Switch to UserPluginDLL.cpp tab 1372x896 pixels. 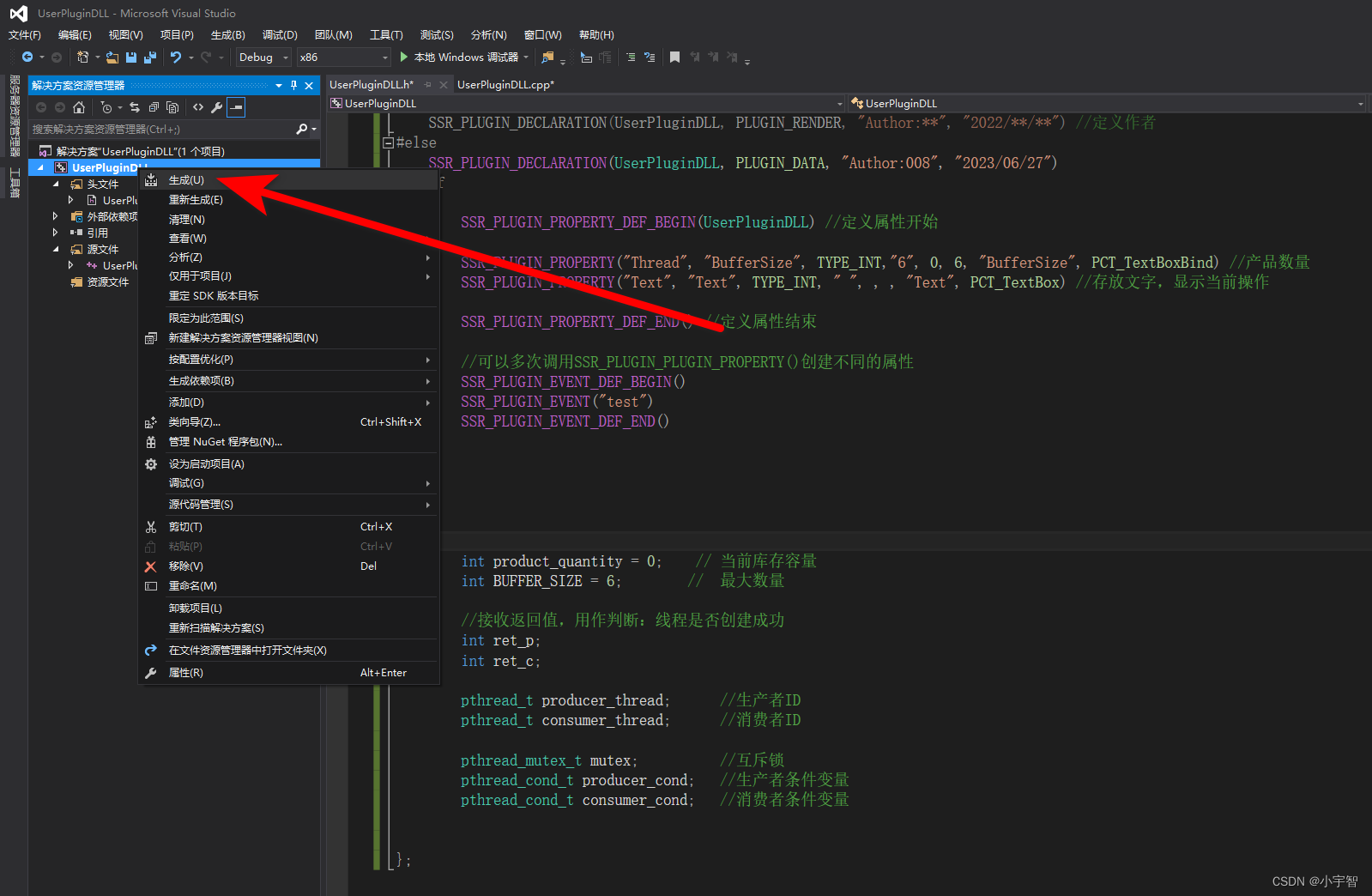tap(505, 84)
